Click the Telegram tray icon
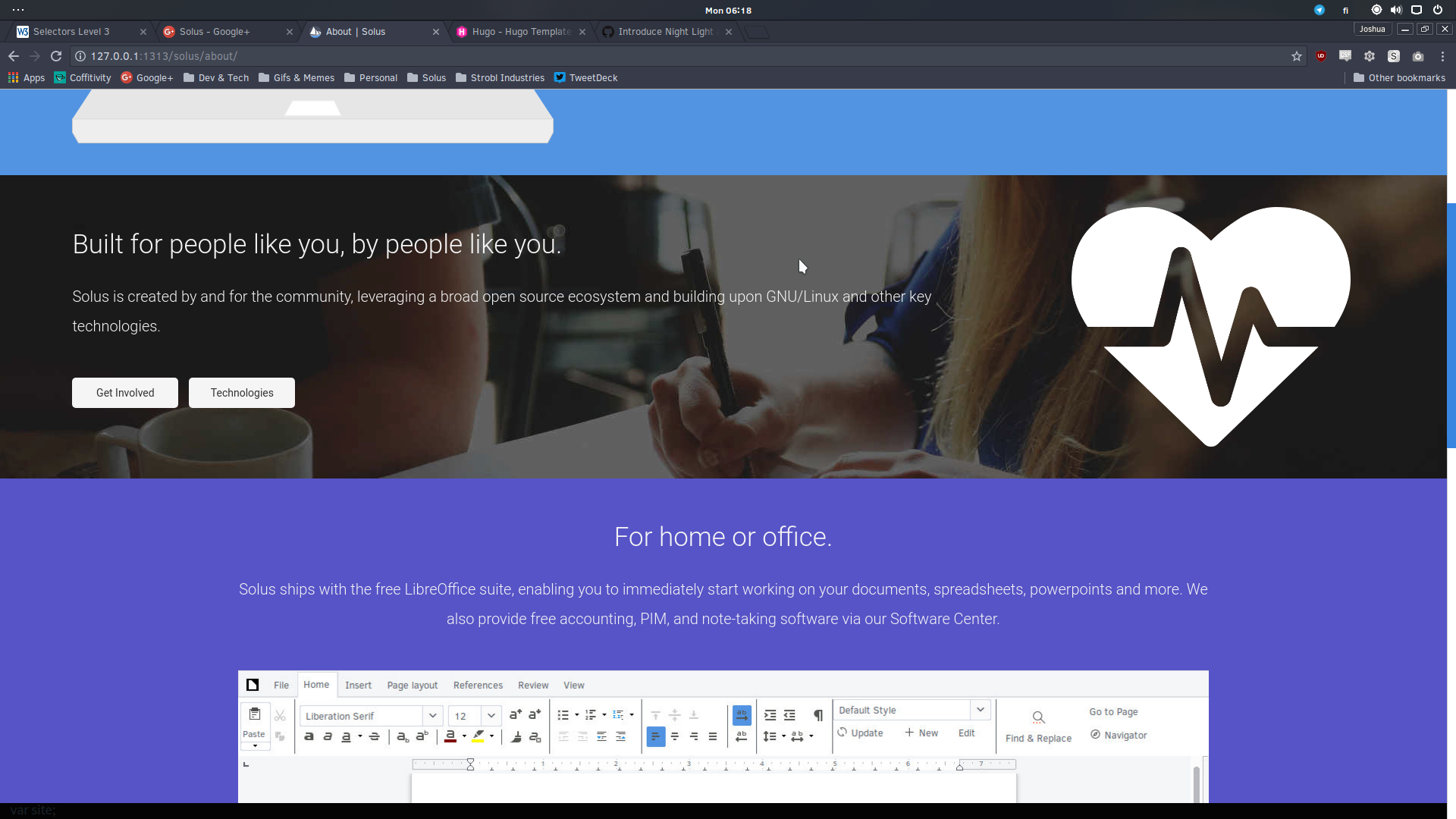This screenshot has height=819, width=1456. [1319, 10]
